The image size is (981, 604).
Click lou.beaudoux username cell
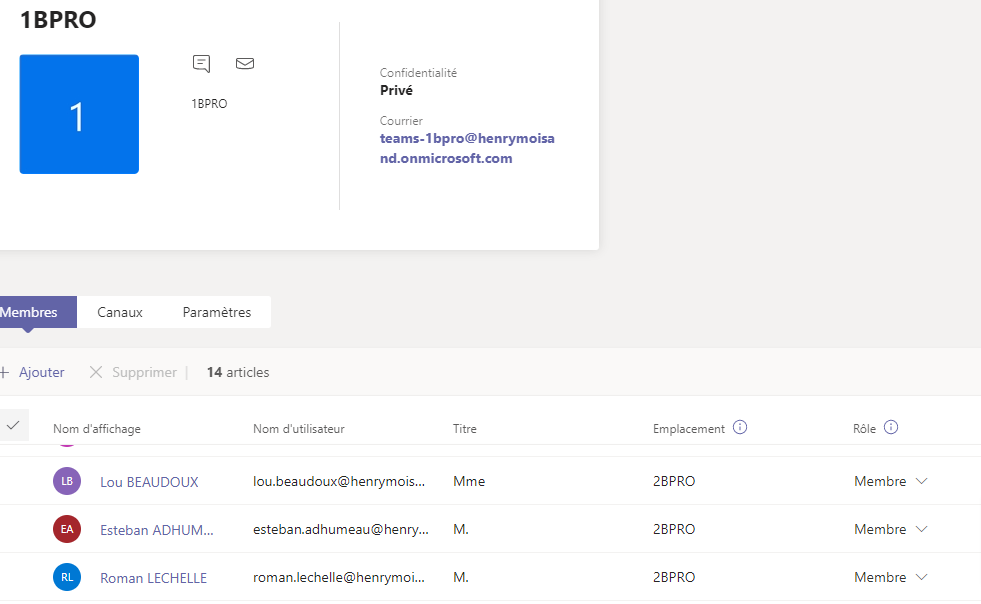click(339, 481)
